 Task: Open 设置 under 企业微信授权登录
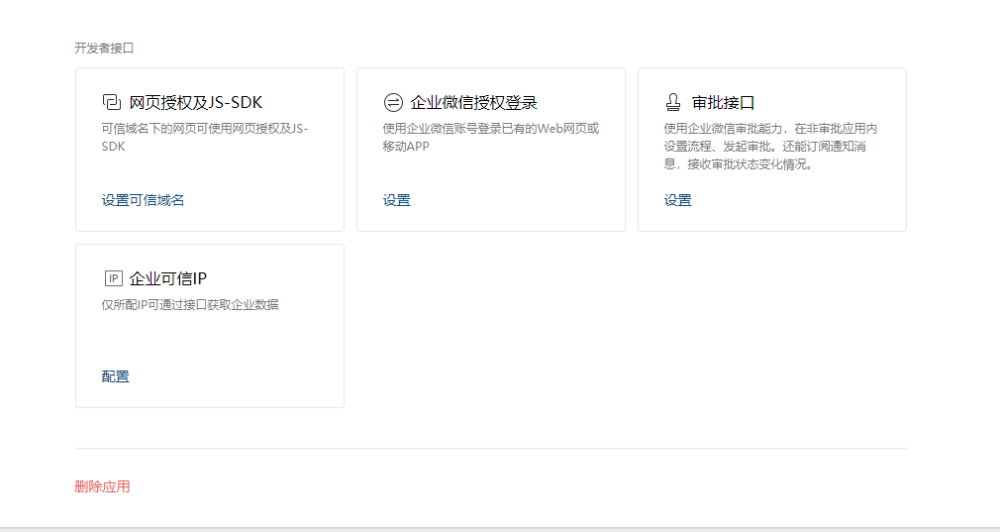coord(397,200)
